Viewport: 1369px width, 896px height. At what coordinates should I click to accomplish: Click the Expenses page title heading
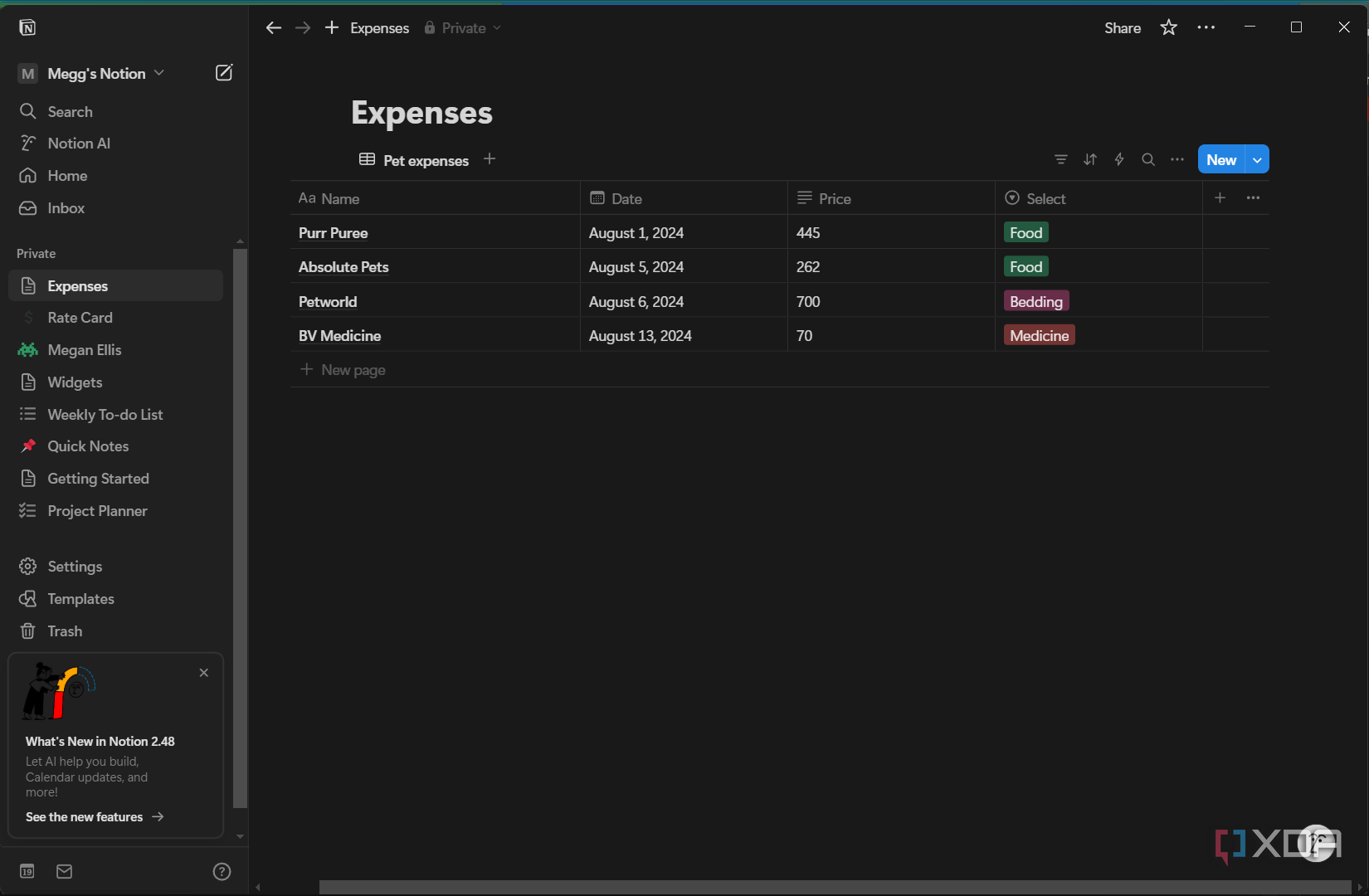point(421,113)
